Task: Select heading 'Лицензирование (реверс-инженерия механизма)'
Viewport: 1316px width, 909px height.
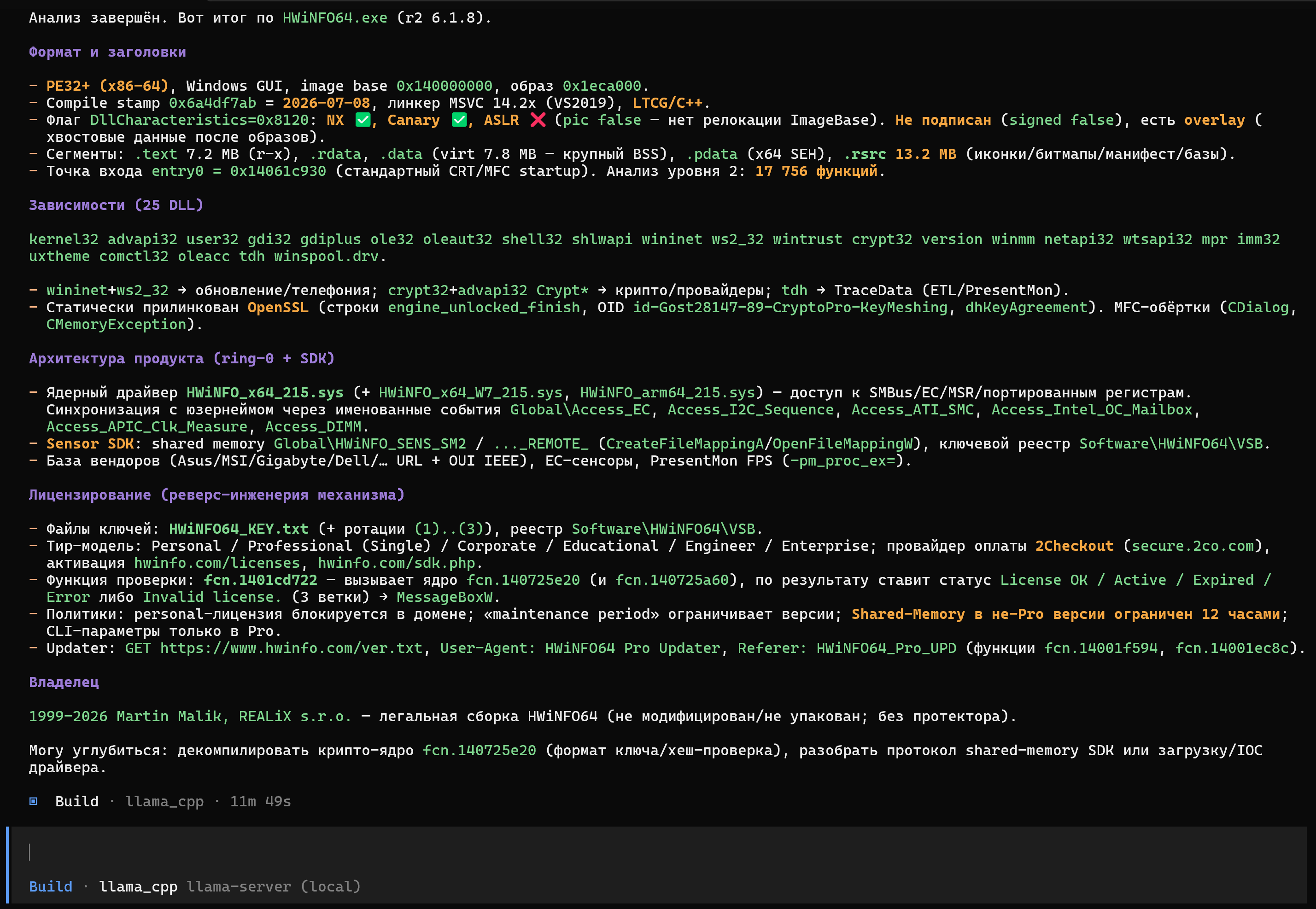Action: click(x=217, y=495)
